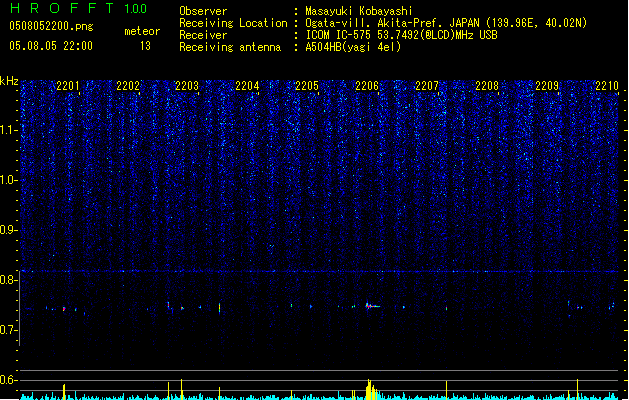The width and height of the screenshot is (629, 400).
Task: Click the 2203 time marker
Action: click(187, 86)
